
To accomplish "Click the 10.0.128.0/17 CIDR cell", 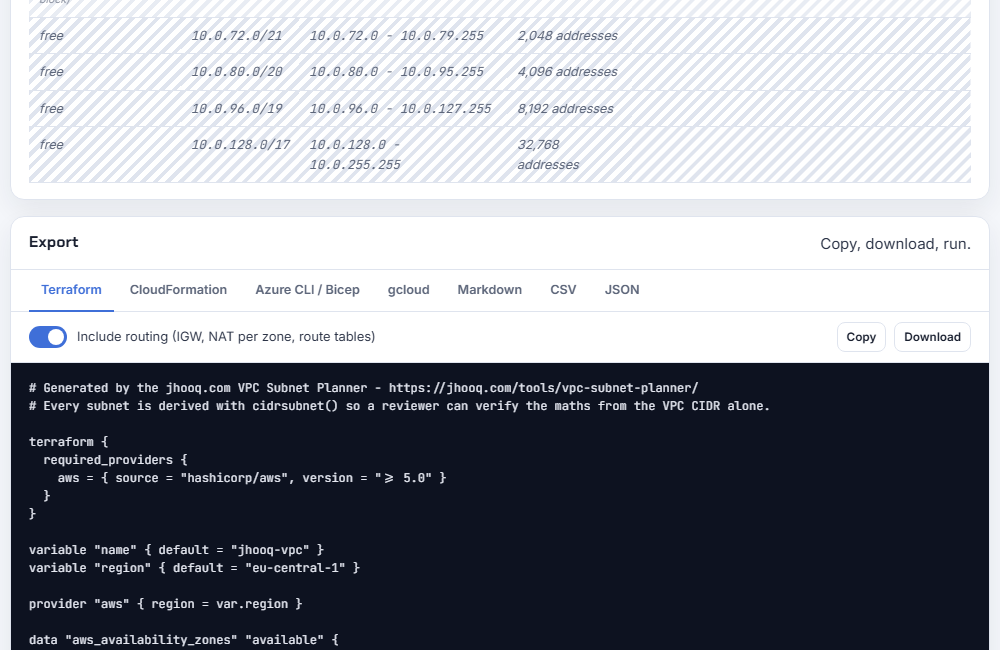I will (x=240, y=145).
